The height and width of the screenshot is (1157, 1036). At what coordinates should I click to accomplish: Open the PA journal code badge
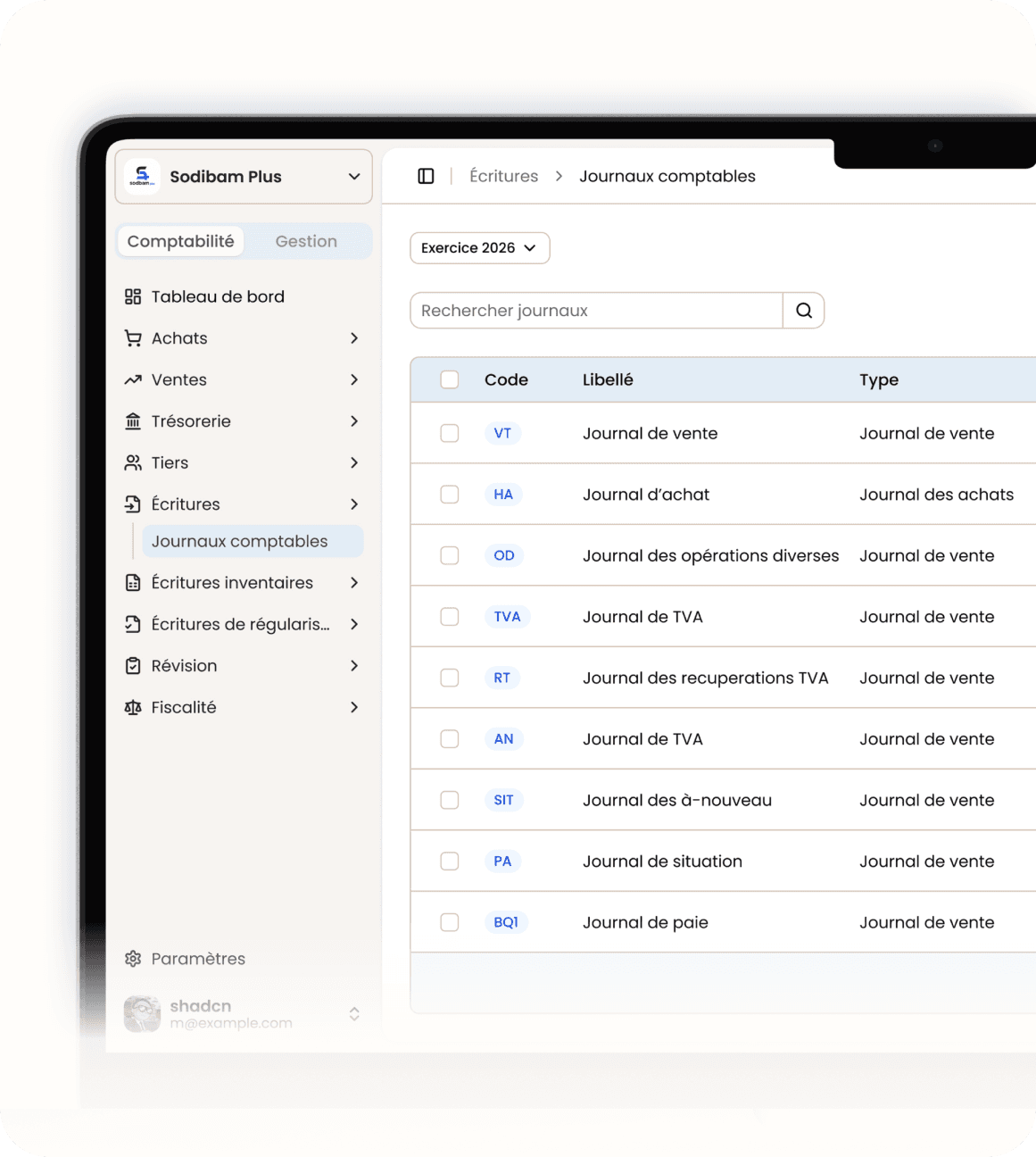502,862
